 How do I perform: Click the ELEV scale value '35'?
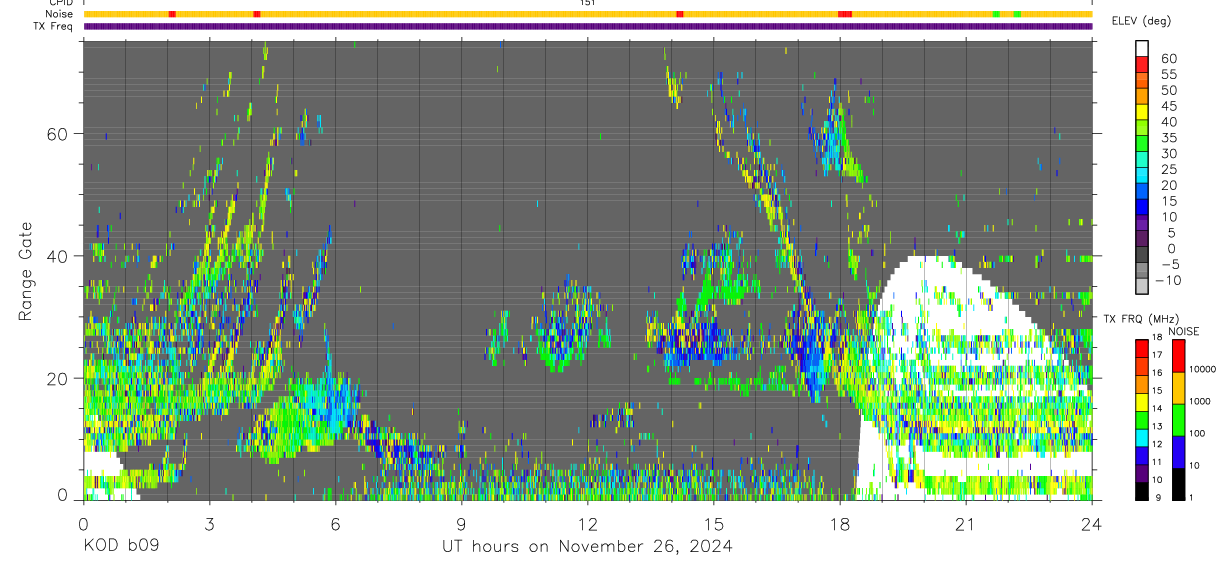point(1168,138)
